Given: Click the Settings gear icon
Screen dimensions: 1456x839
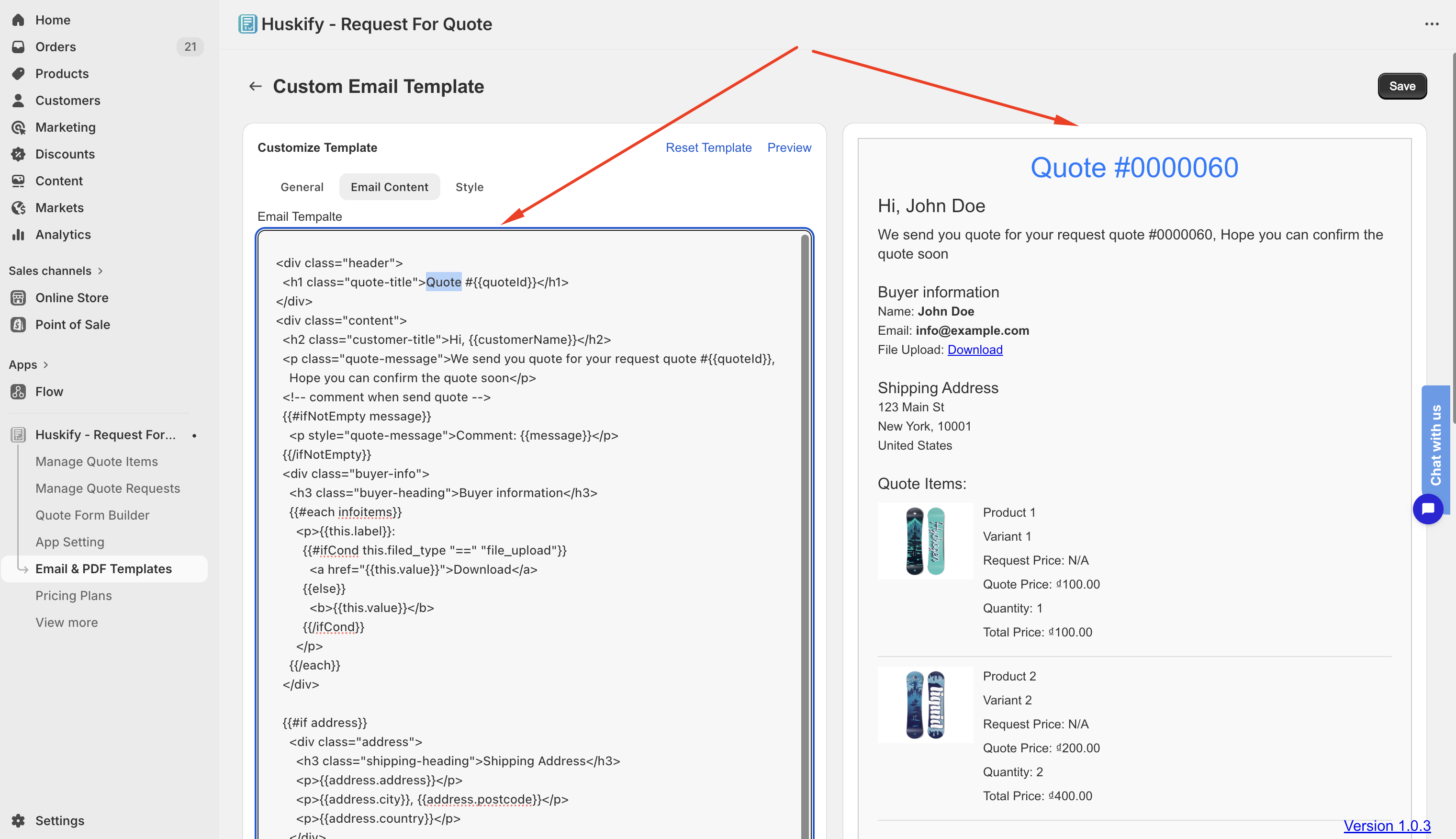Looking at the screenshot, I should point(19,820).
